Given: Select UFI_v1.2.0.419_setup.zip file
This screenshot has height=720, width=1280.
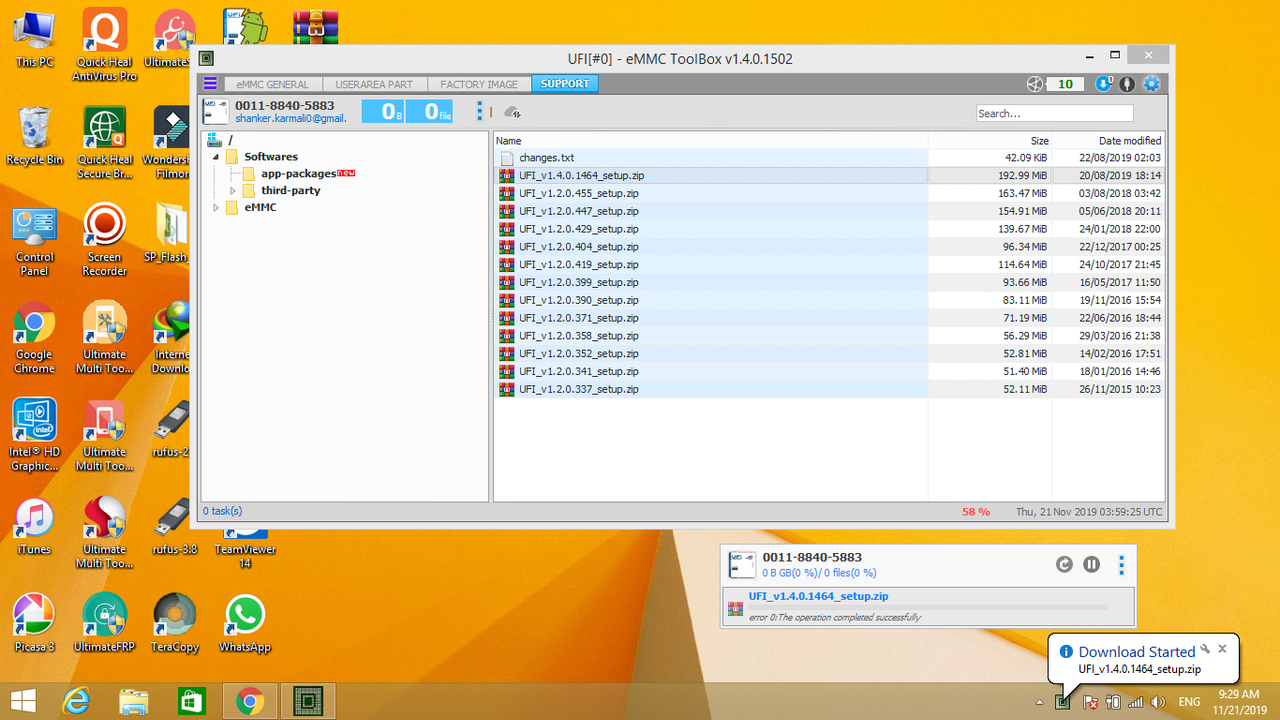Looking at the screenshot, I should coord(829,265).
